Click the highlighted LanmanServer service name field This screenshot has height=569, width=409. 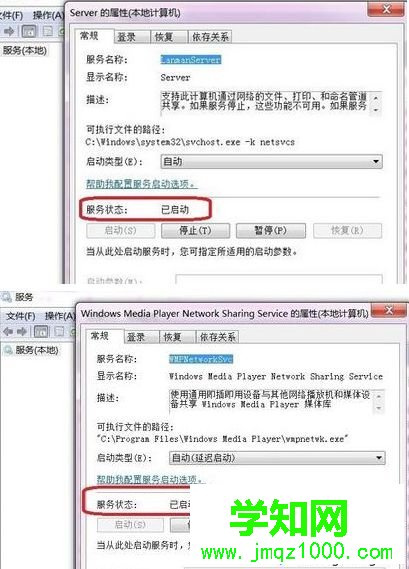tap(191, 60)
